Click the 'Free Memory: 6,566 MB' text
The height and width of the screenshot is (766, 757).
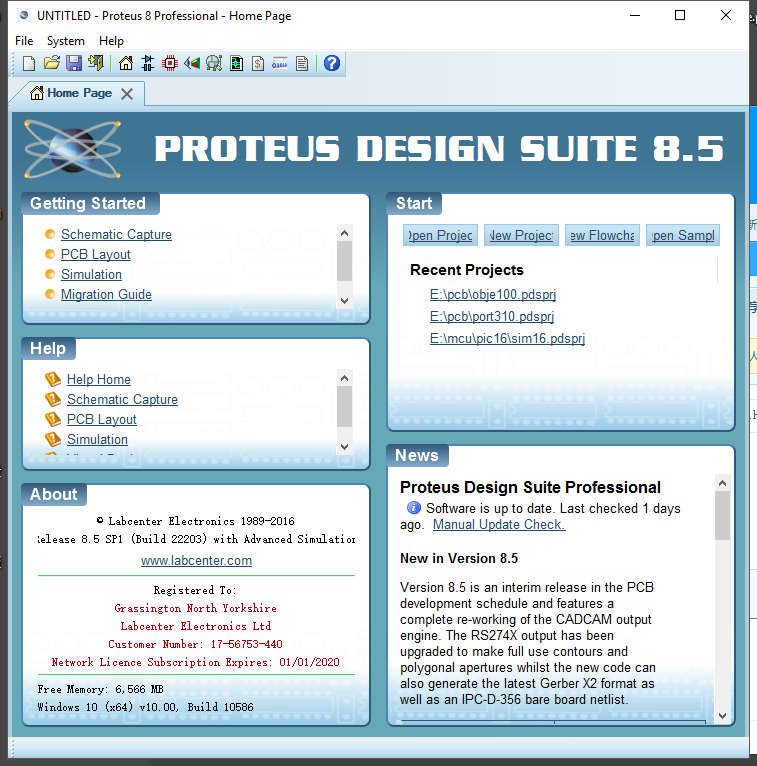pos(100,689)
